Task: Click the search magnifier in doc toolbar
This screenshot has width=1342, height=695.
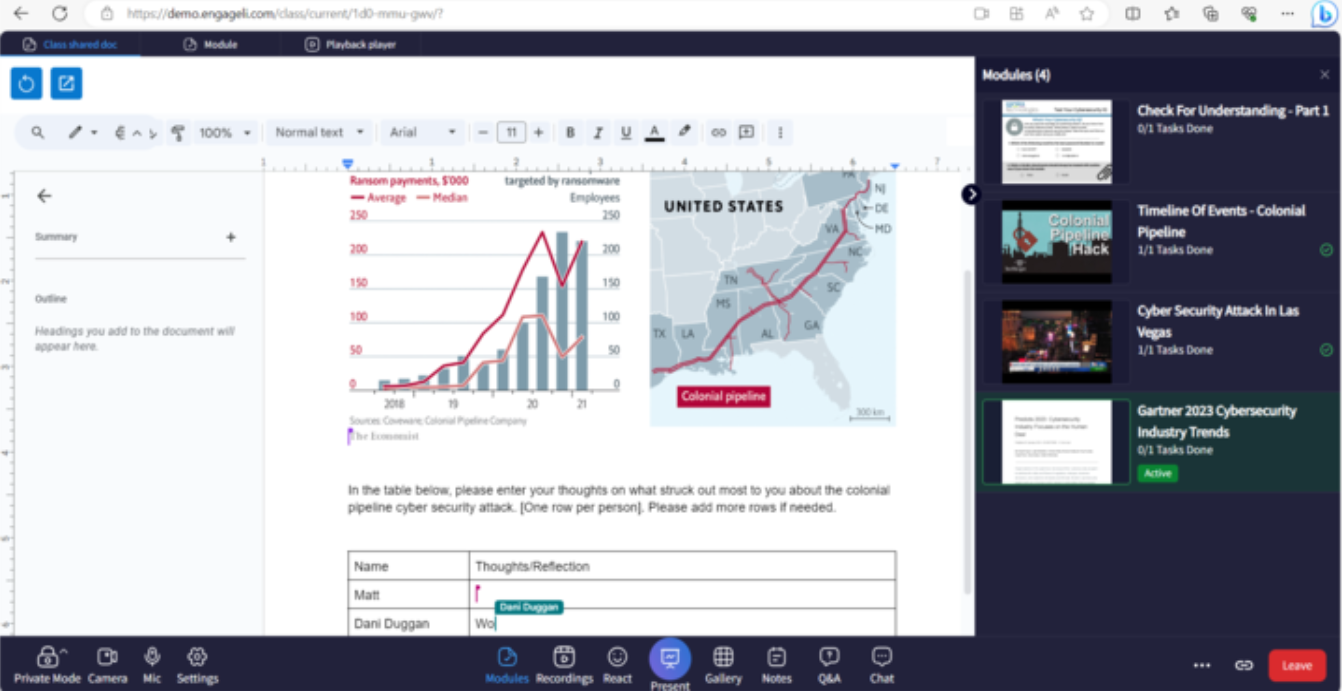Action: 38,132
